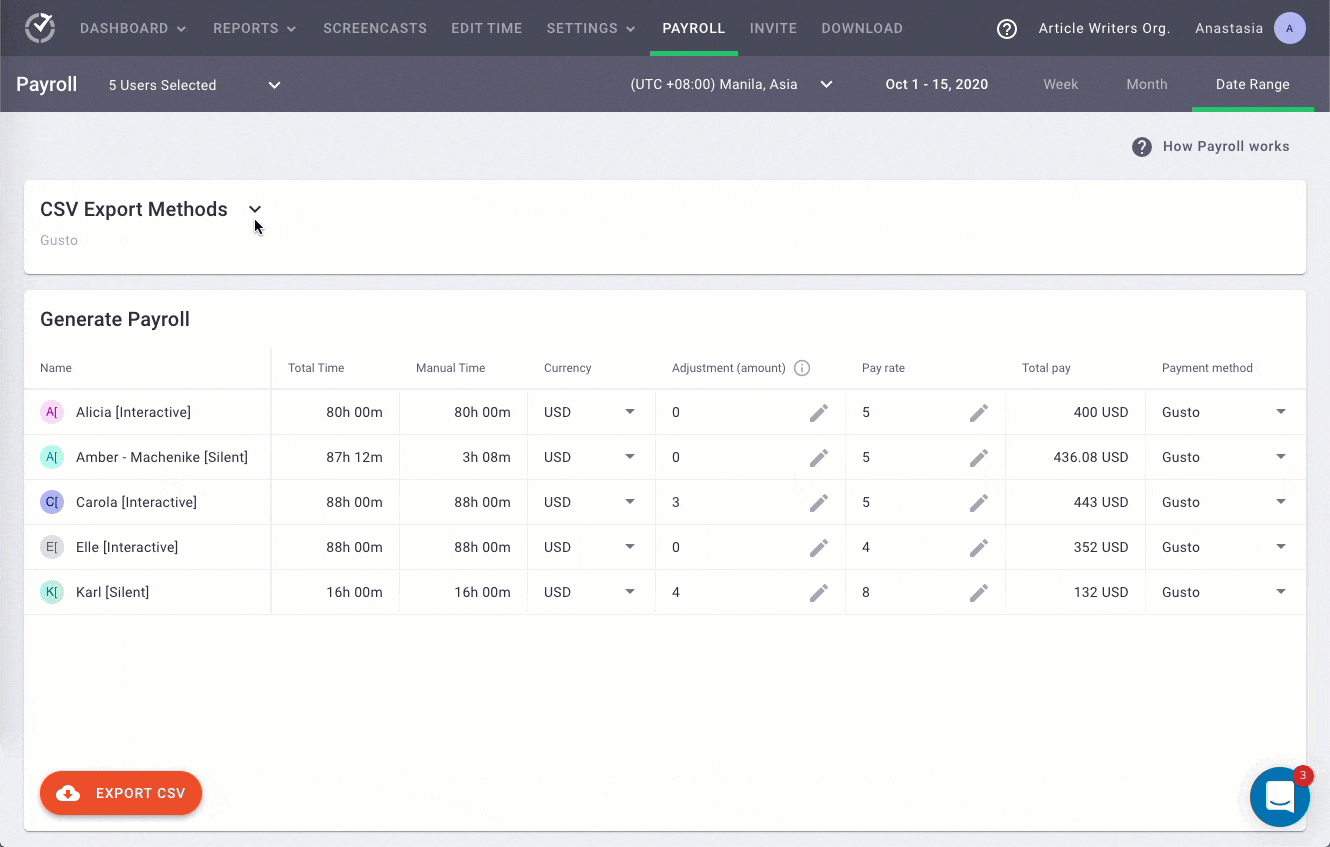Click the adjustment info icon

coord(801,368)
